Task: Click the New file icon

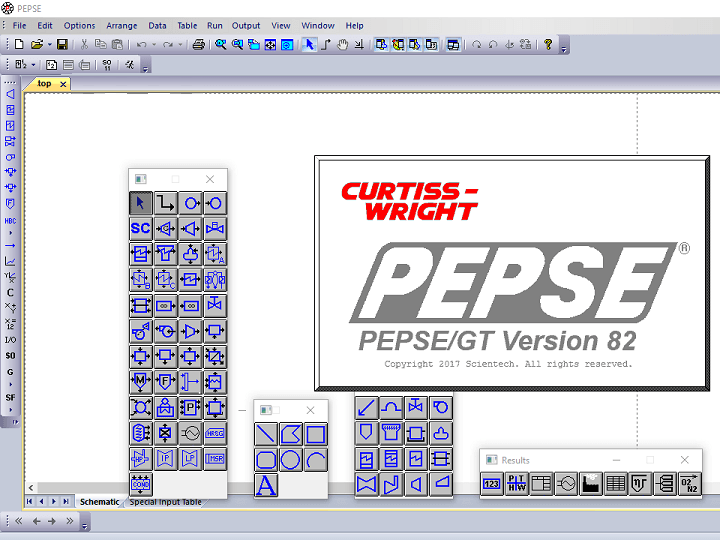Action: [19, 45]
